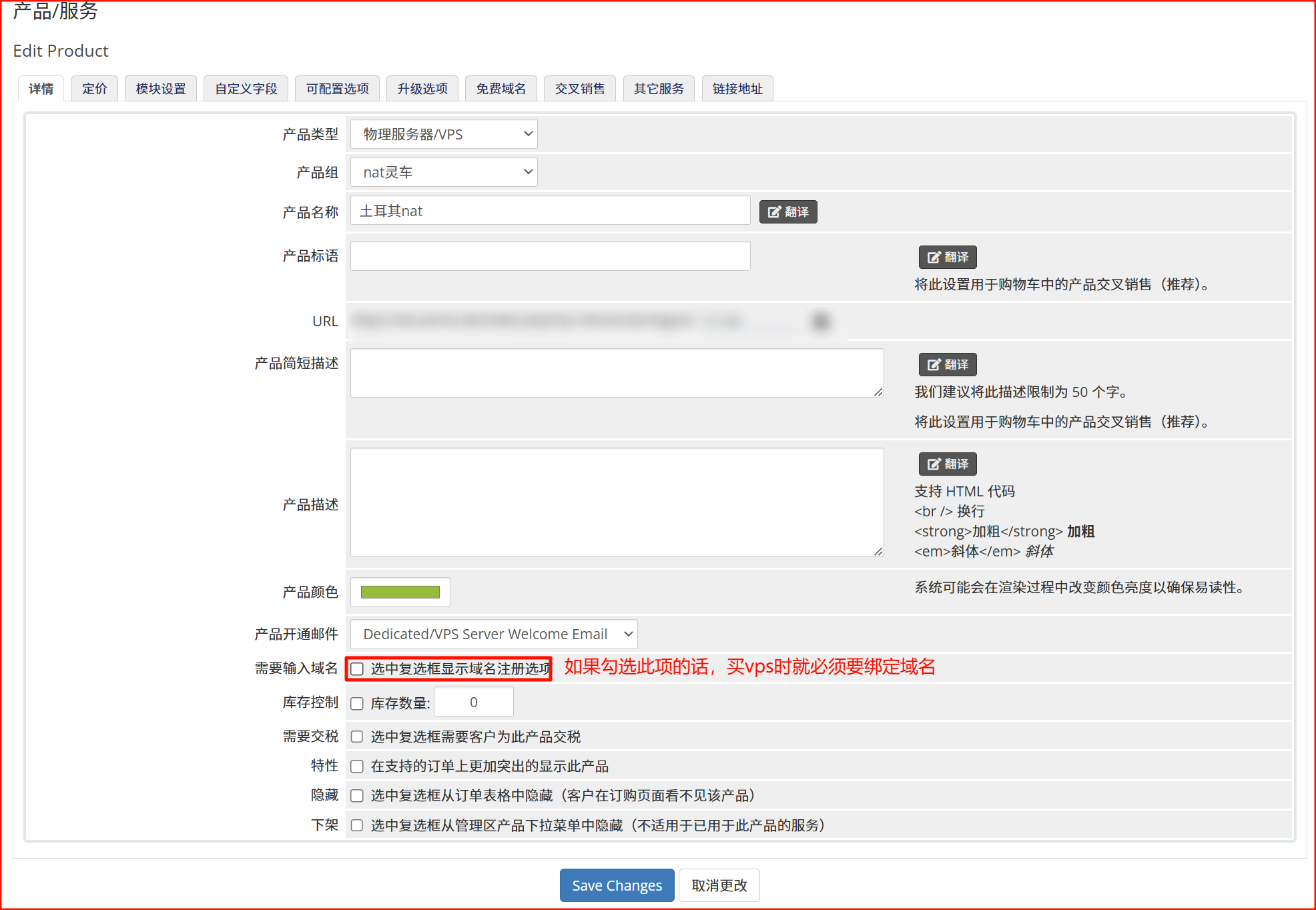Click the 取消更改 cancel changes button
The width and height of the screenshot is (1316, 910).
tap(719, 886)
